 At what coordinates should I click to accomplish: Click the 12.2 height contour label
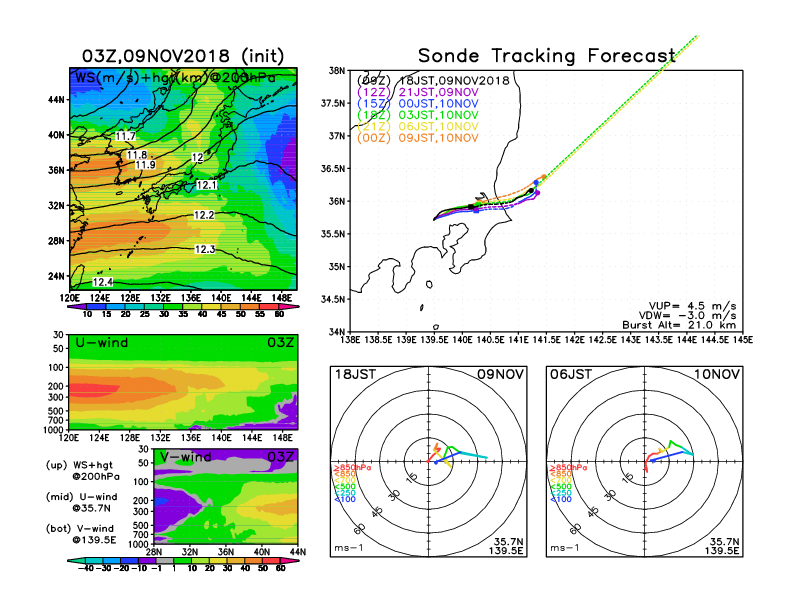coord(204,215)
